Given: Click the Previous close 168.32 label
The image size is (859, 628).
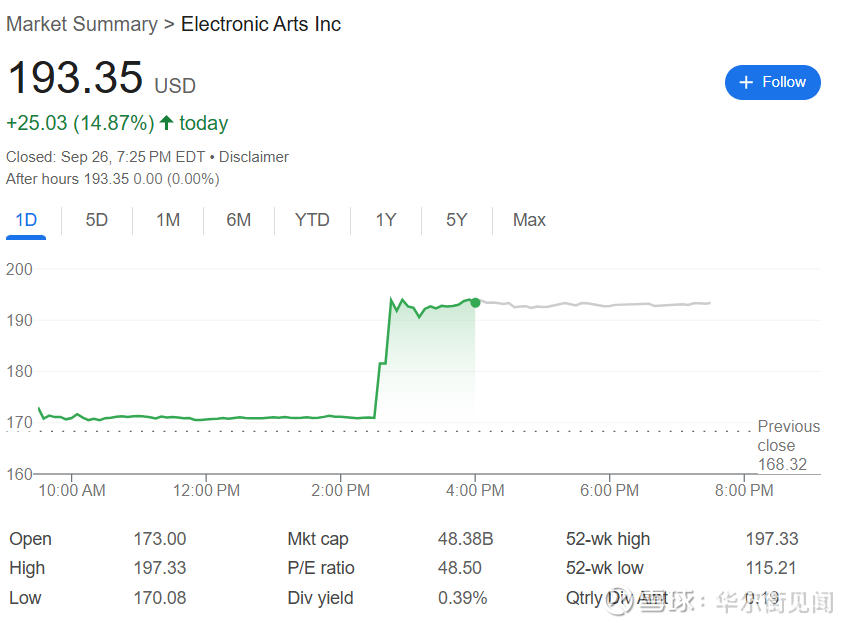Looking at the screenshot, I should point(787,445).
